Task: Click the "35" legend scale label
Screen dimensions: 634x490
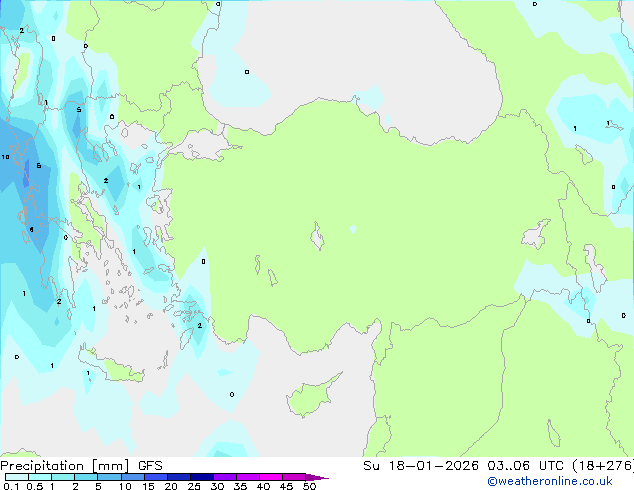Action: coord(240,486)
